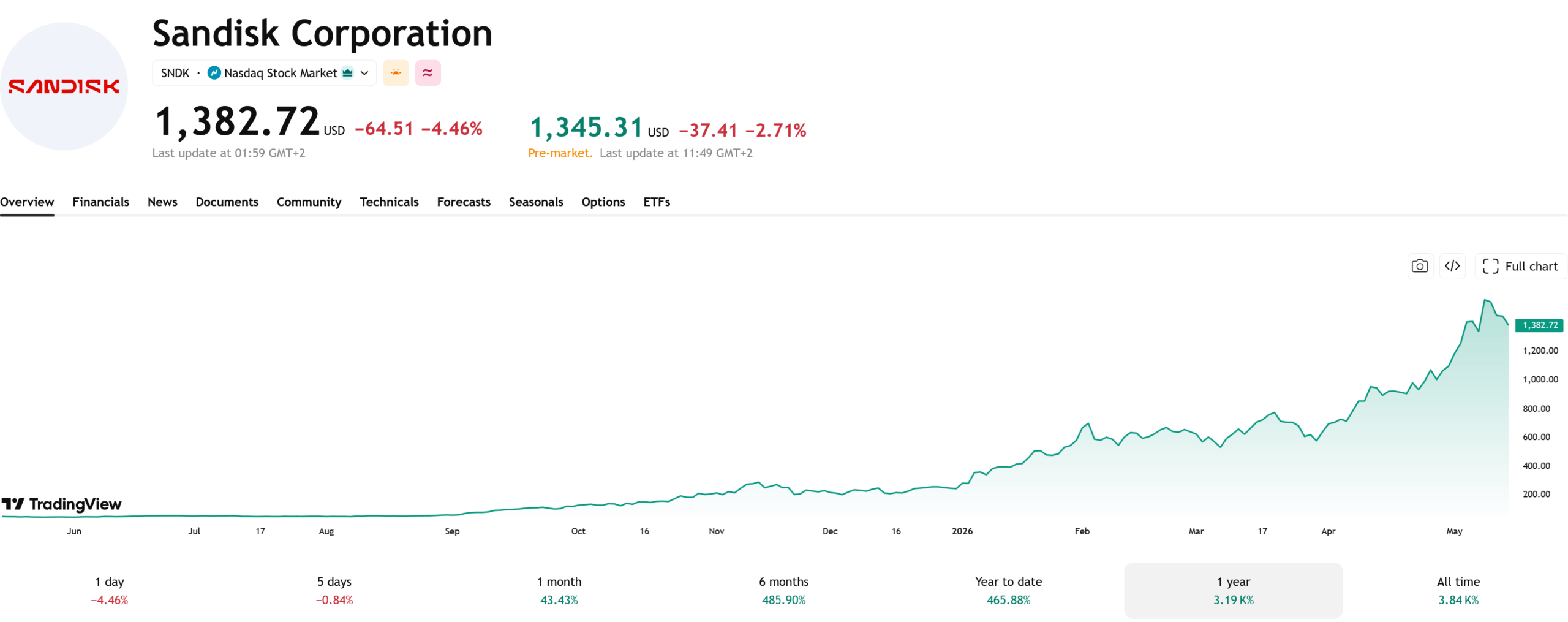Click the 1,382.72 price label on axis
Image resolution: width=1568 pixels, height=622 pixels.
[1539, 325]
